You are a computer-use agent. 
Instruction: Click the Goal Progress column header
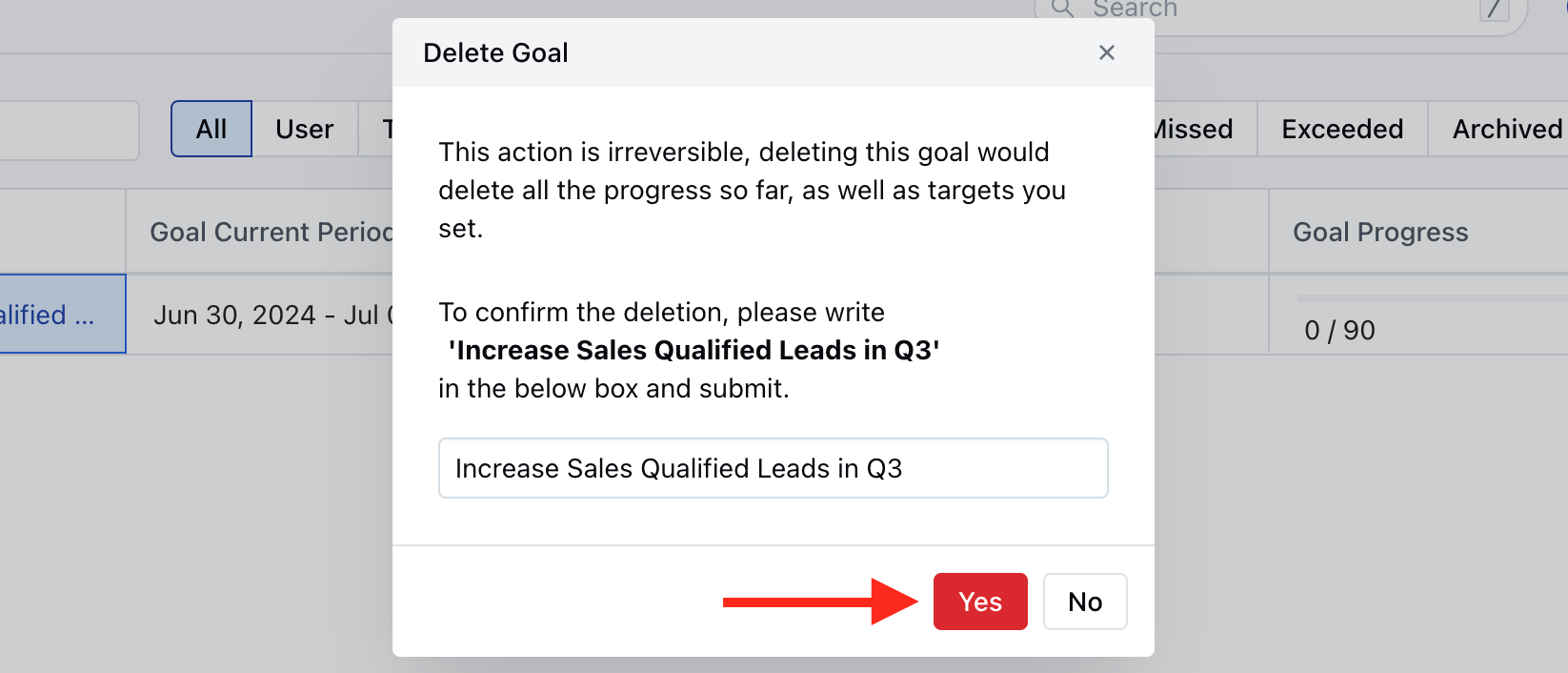[1380, 232]
